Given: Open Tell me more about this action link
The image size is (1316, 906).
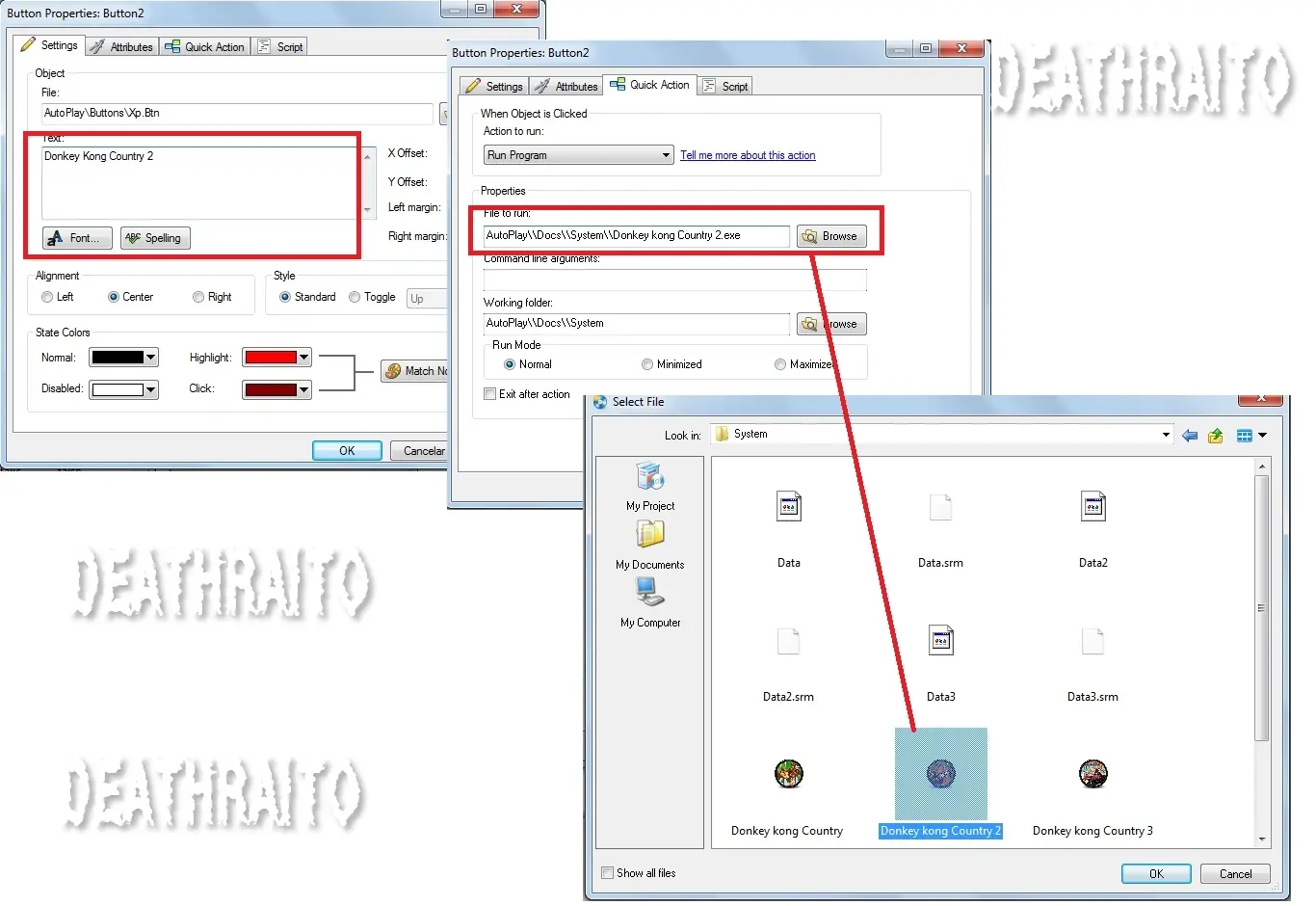Looking at the screenshot, I should [x=748, y=155].
